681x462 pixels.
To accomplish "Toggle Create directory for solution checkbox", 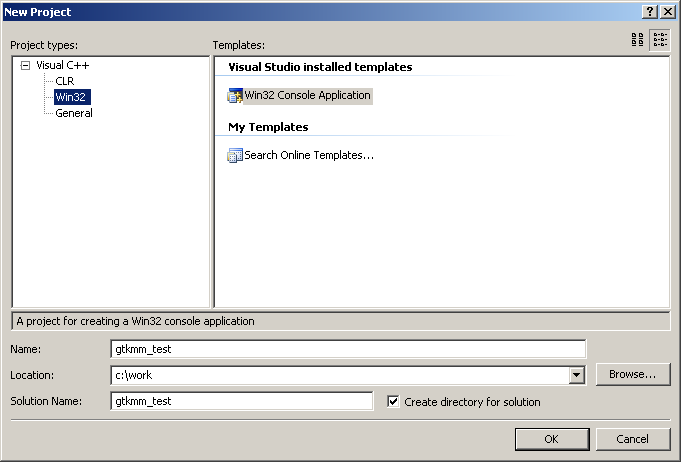I will click(x=393, y=402).
